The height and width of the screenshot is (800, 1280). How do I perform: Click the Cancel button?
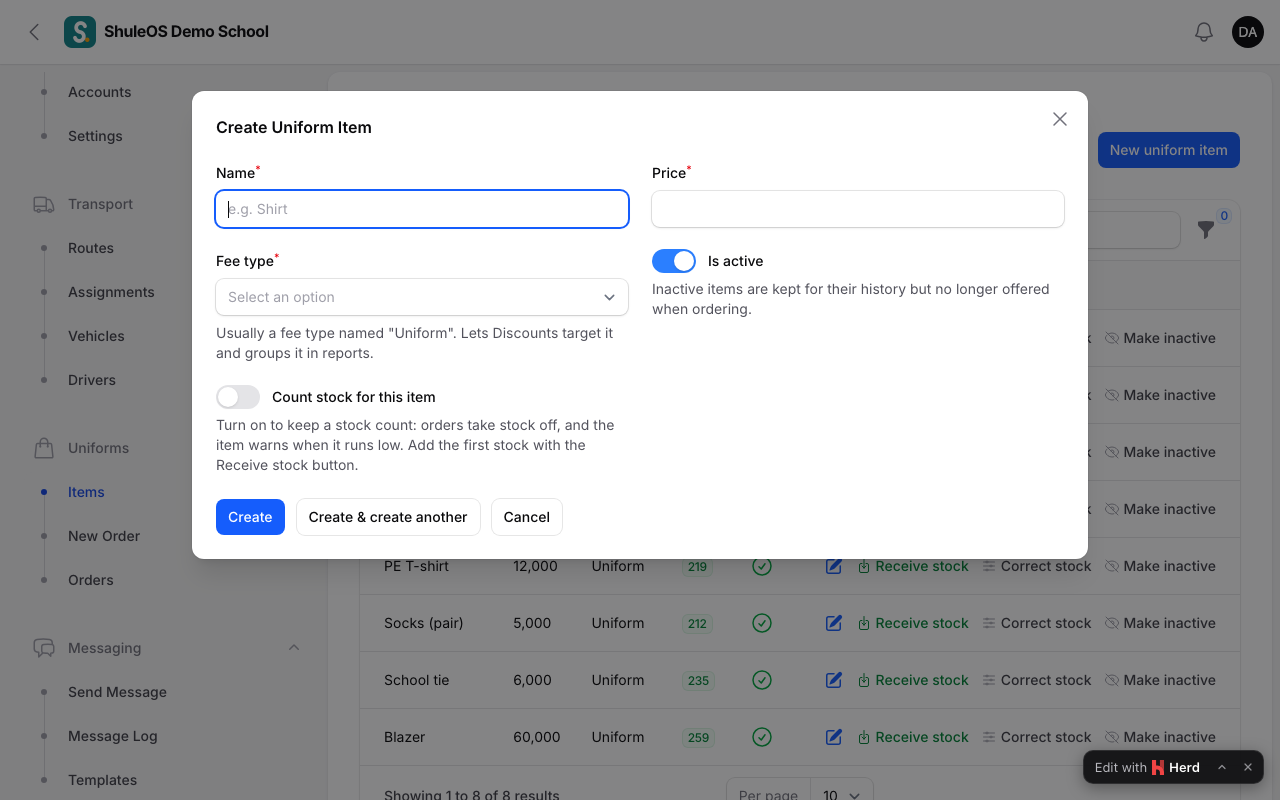click(x=527, y=517)
